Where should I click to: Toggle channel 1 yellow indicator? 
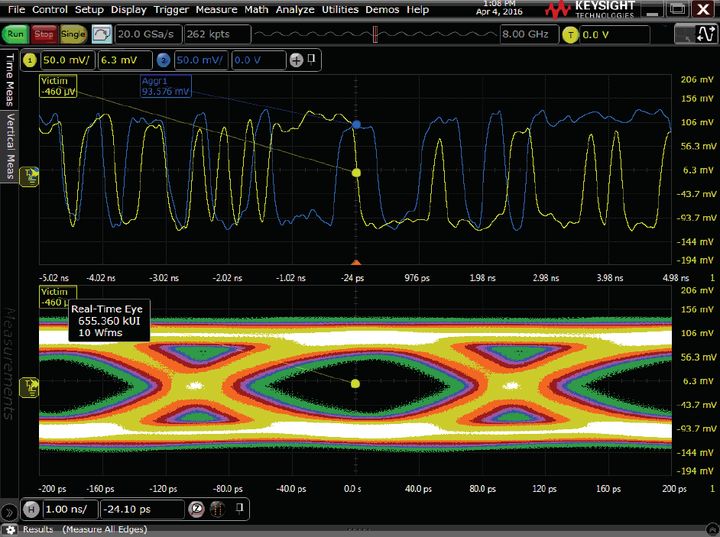tap(30, 61)
